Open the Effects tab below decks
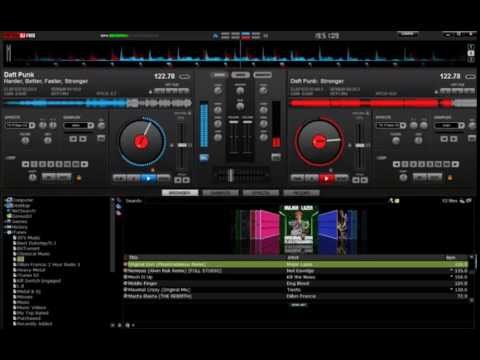Viewport: 480px width, 360px height. coord(261,193)
